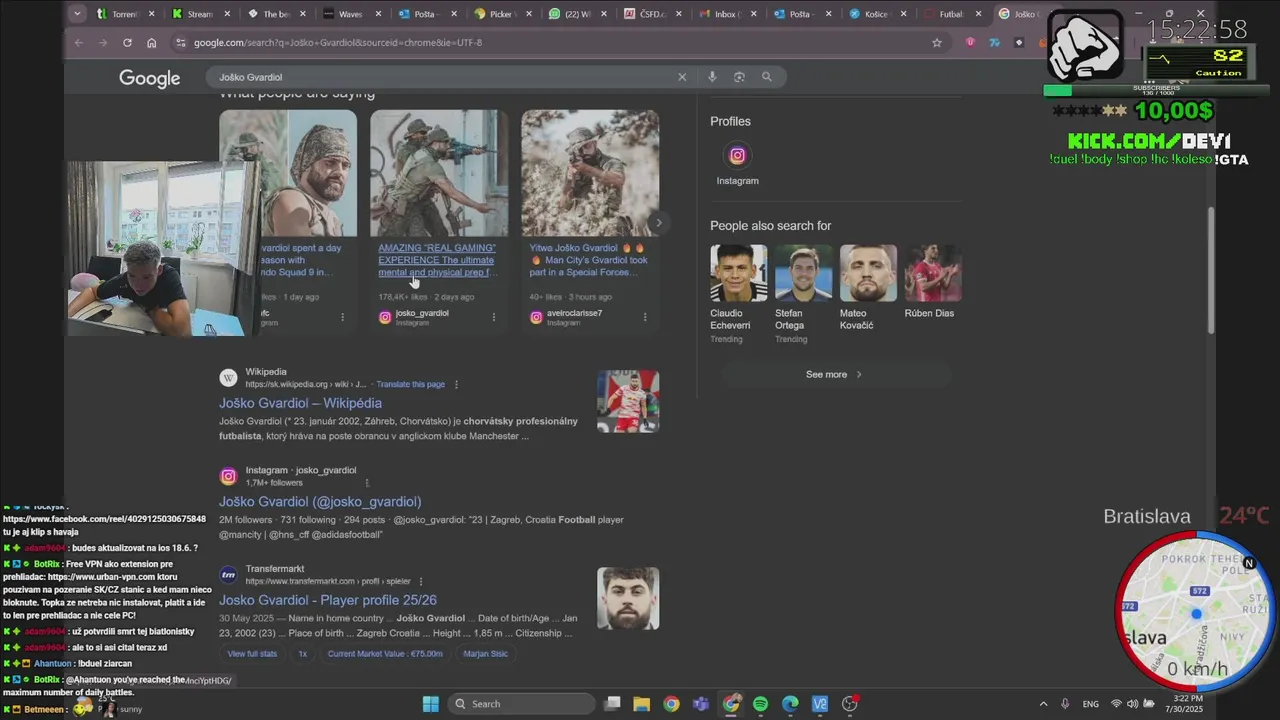Click the page vertical scrollbar
Image resolution: width=1280 pixels, height=720 pixels.
click(x=1211, y=270)
